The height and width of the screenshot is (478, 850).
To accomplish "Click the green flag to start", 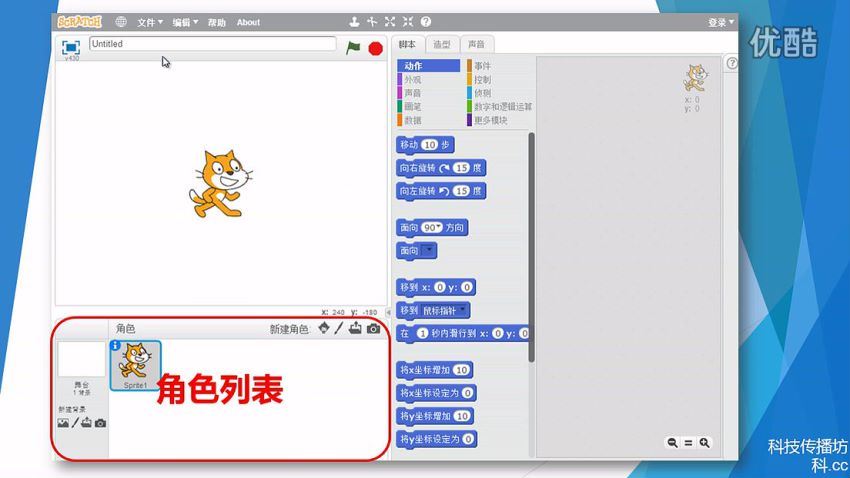I will tap(353, 48).
